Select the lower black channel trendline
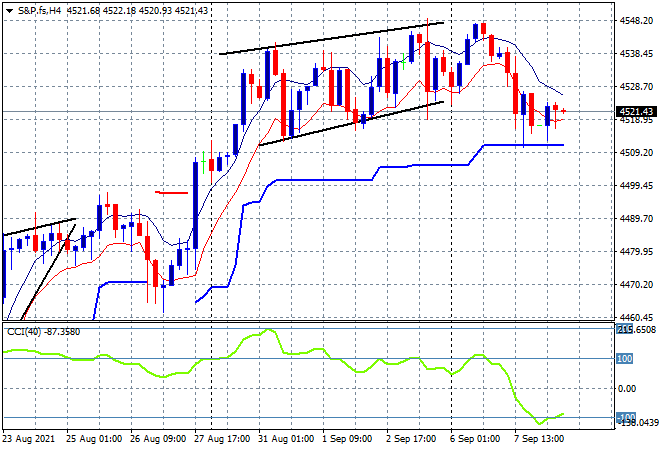The width and height of the screenshot is (660, 450). [351, 123]
